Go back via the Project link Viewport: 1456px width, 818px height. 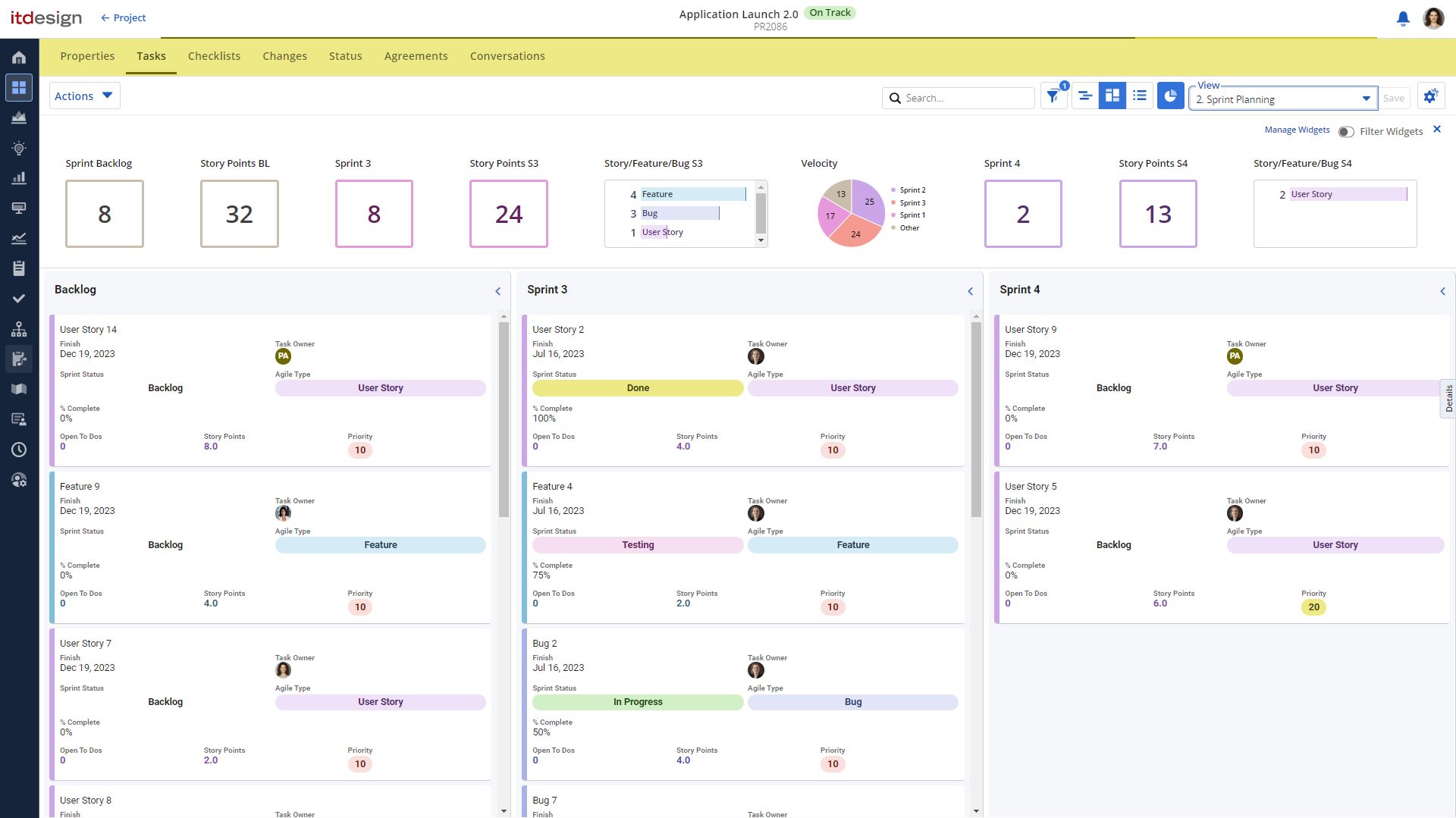tap(123, 17)
